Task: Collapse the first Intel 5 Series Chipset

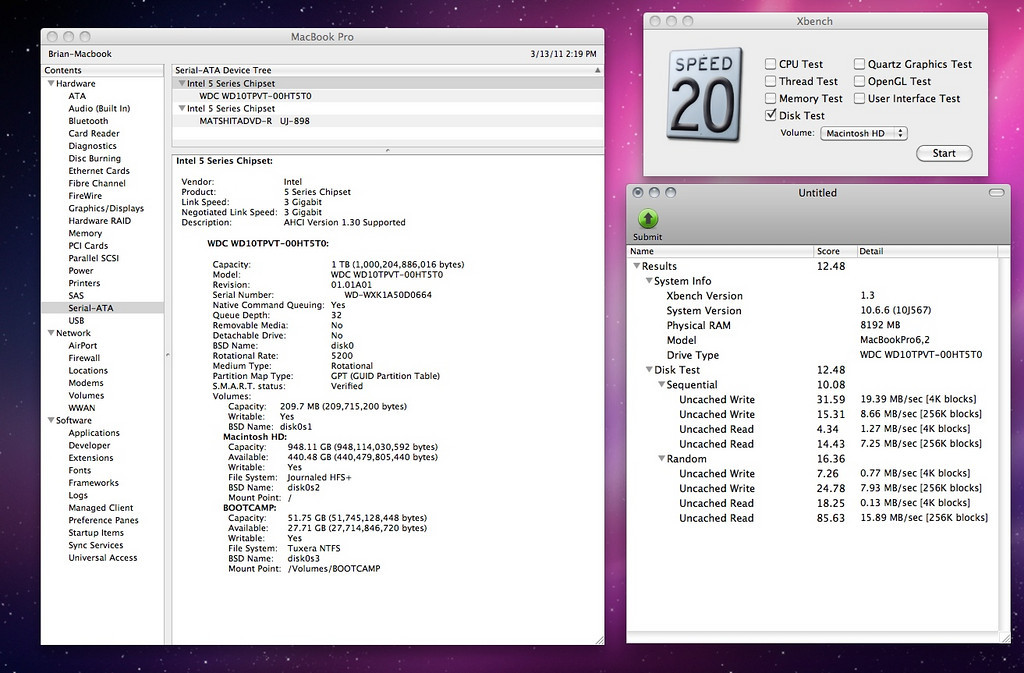Action: pos(182,84)
